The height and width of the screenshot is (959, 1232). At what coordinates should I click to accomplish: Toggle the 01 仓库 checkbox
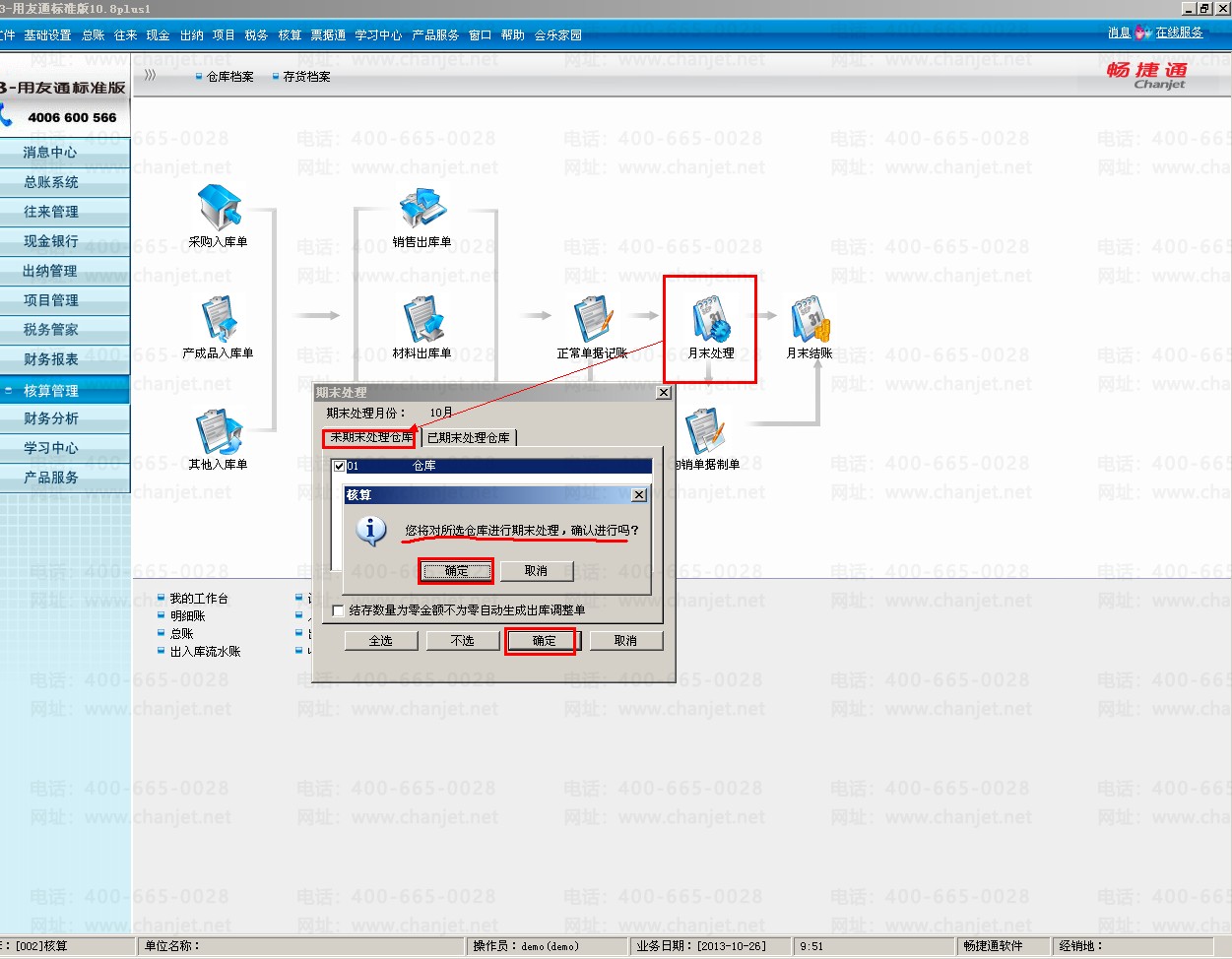(x=339, y=466)
